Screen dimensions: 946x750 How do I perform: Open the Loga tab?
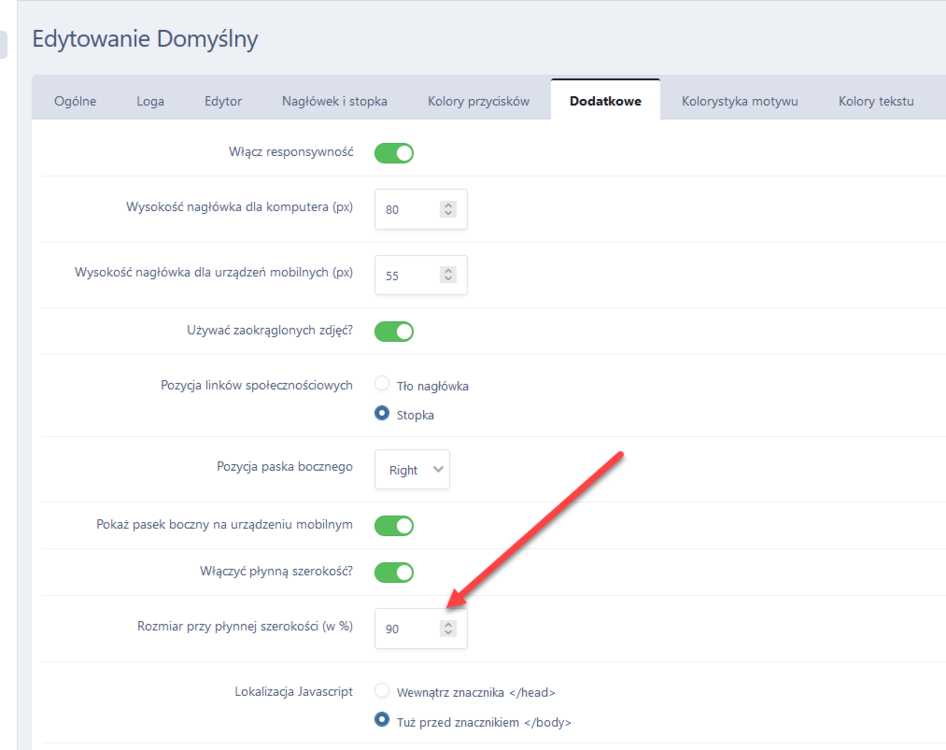[x=150, y=101]
